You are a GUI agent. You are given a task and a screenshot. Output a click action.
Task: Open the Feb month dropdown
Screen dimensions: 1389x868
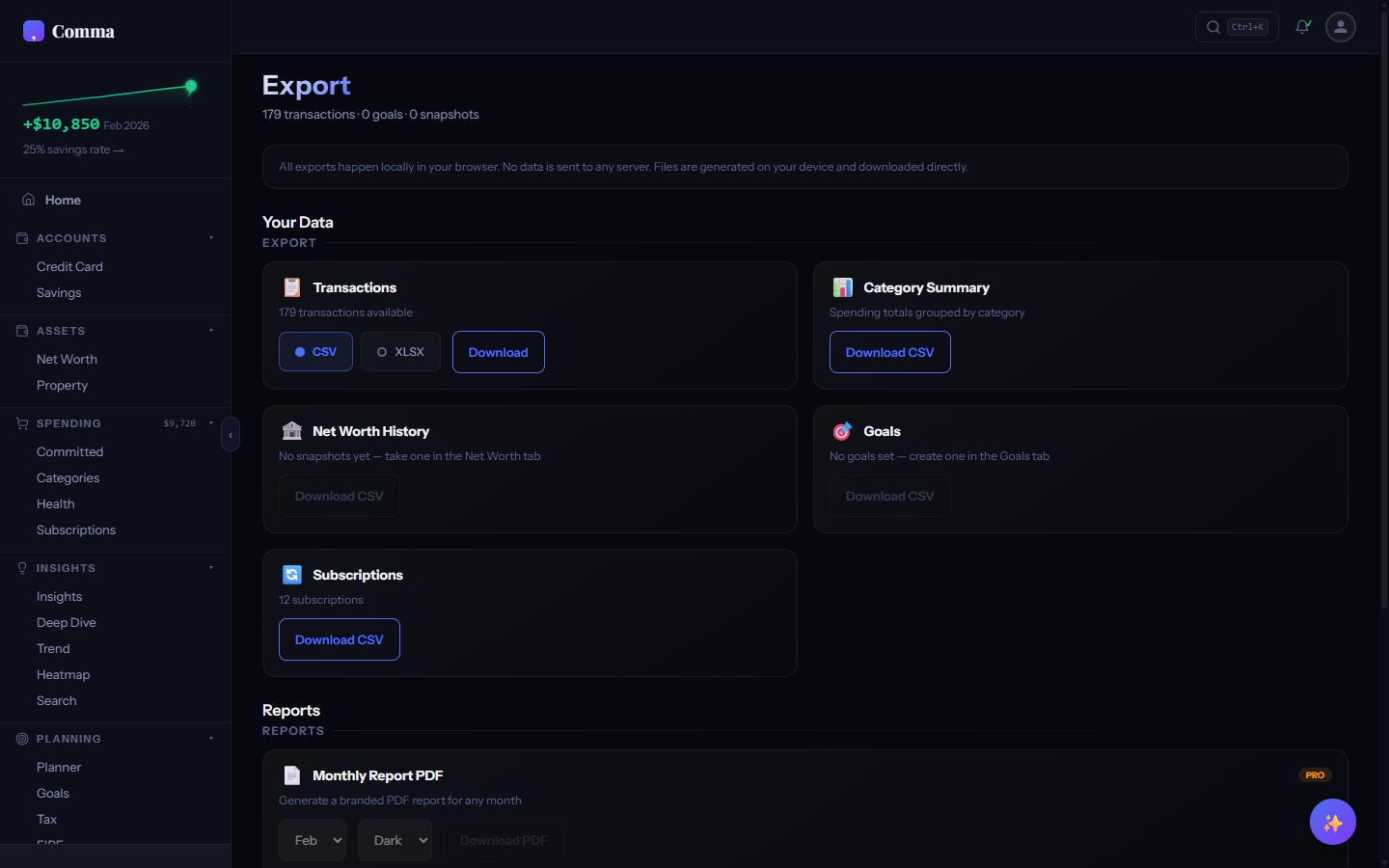(313, 840)
